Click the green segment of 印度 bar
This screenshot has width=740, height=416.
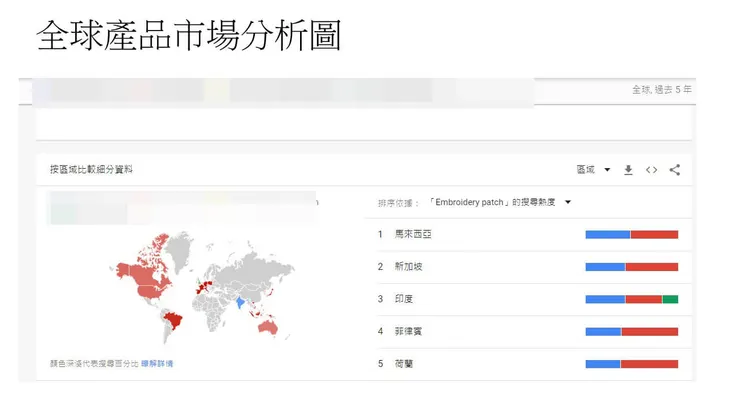click(x=670, y=299)
